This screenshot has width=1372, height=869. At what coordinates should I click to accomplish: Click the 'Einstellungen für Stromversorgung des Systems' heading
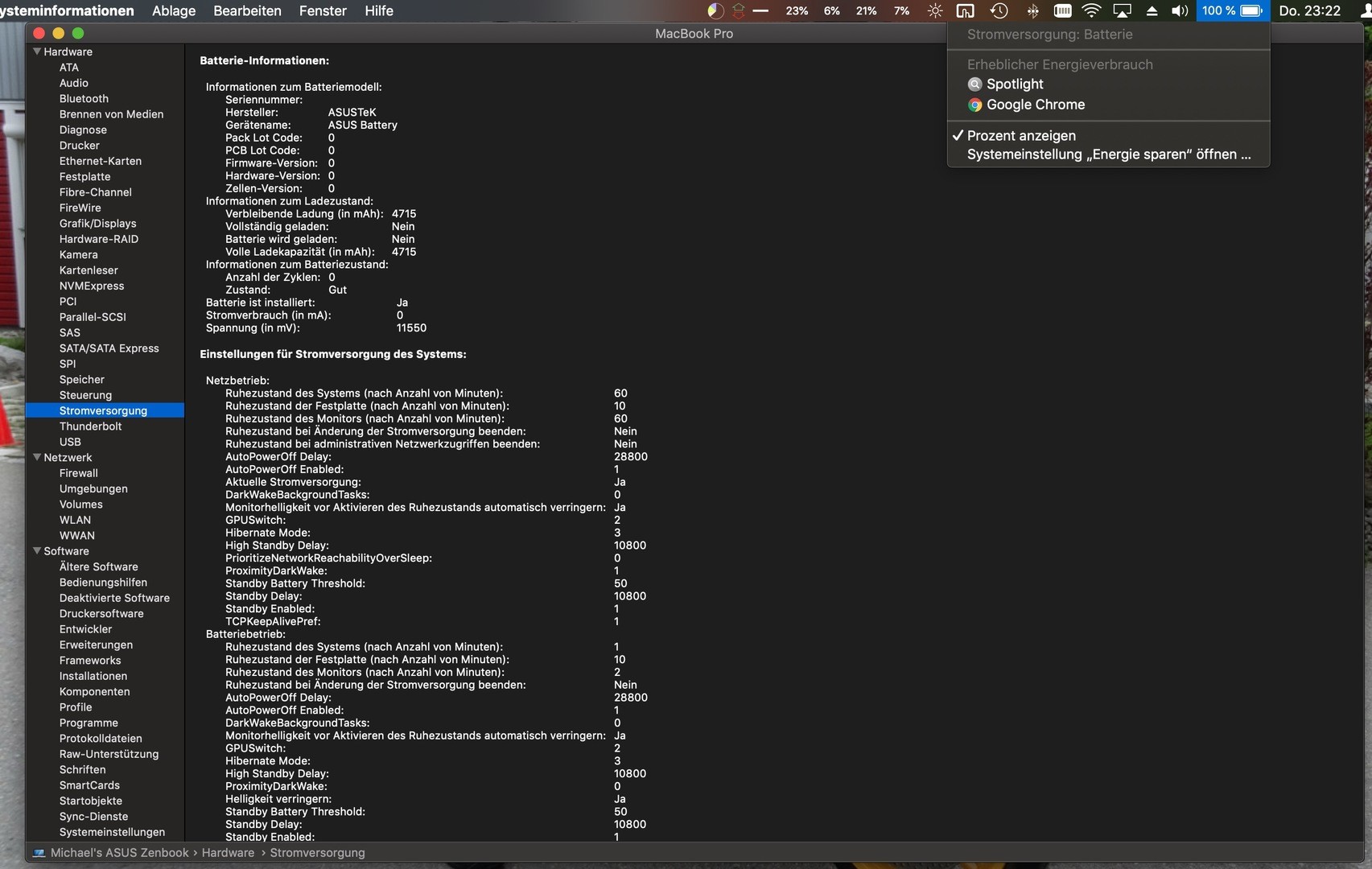333,354
